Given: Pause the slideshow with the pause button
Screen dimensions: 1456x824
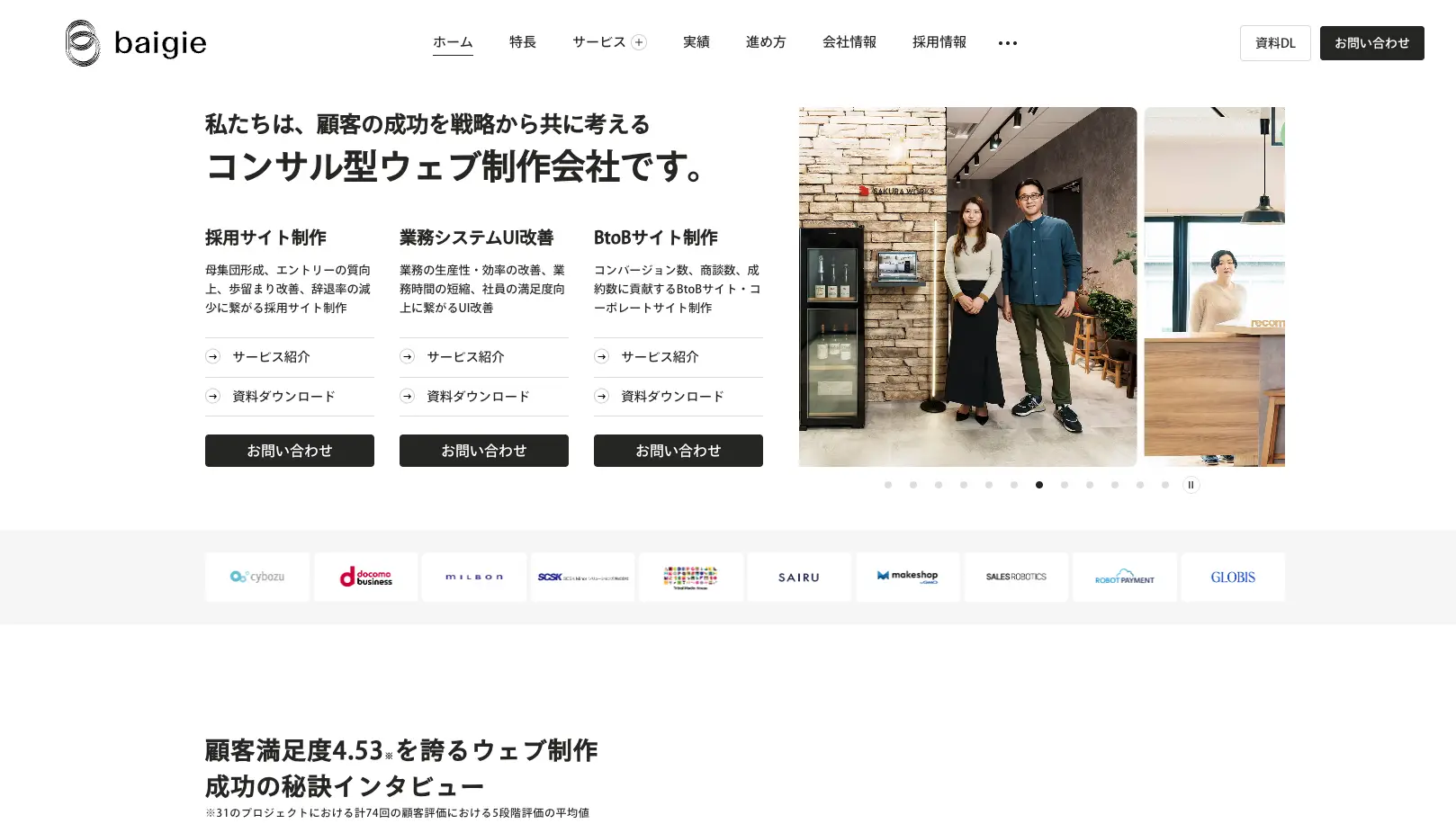Looking at the screenshot, I should tap(1191, 485).
